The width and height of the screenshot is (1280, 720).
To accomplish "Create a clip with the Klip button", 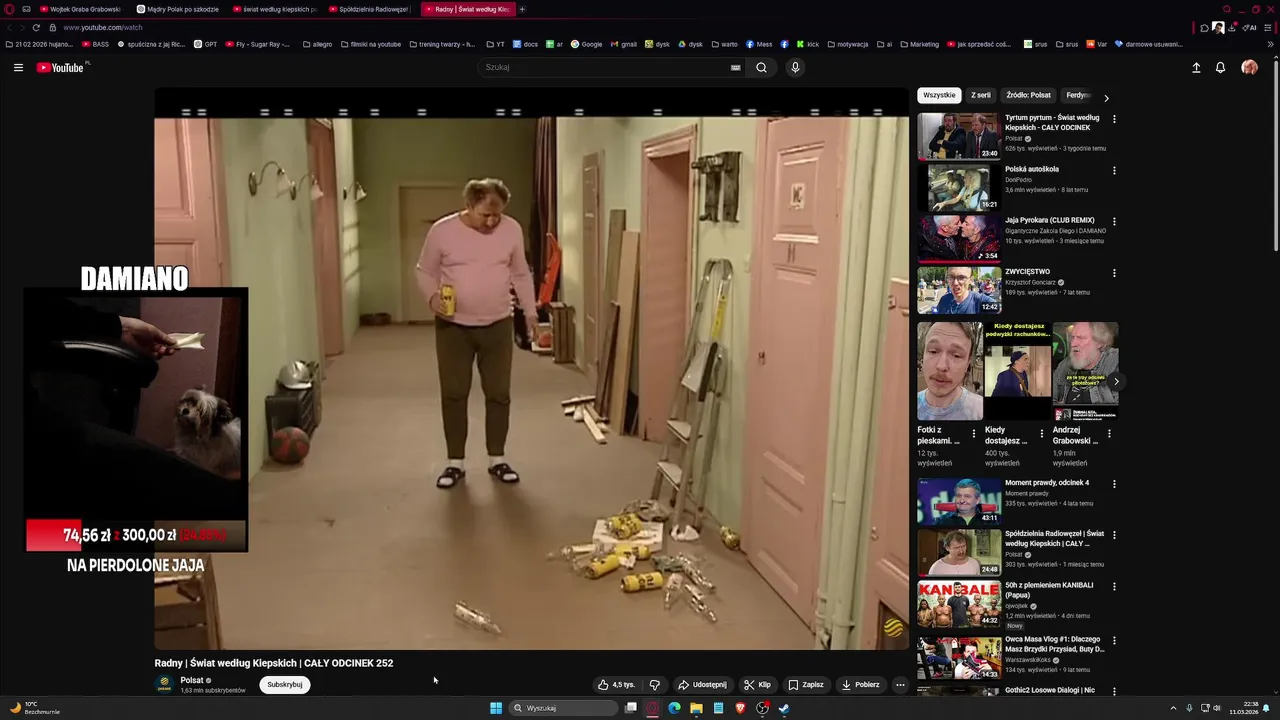I will [757, 685].
